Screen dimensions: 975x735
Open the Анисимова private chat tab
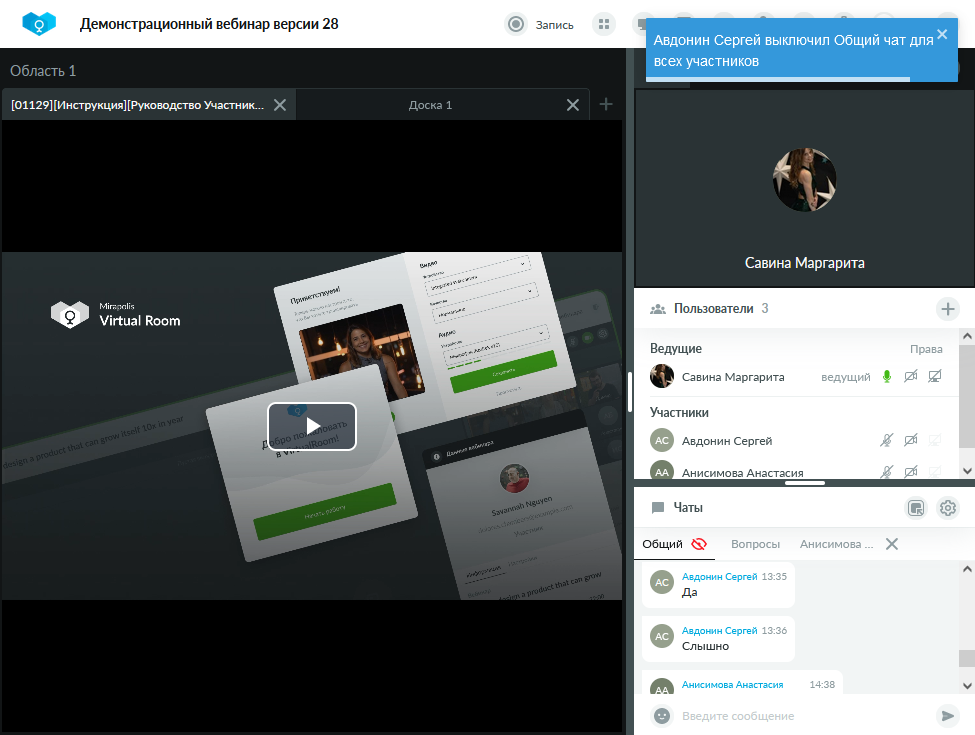click(836, 544)
